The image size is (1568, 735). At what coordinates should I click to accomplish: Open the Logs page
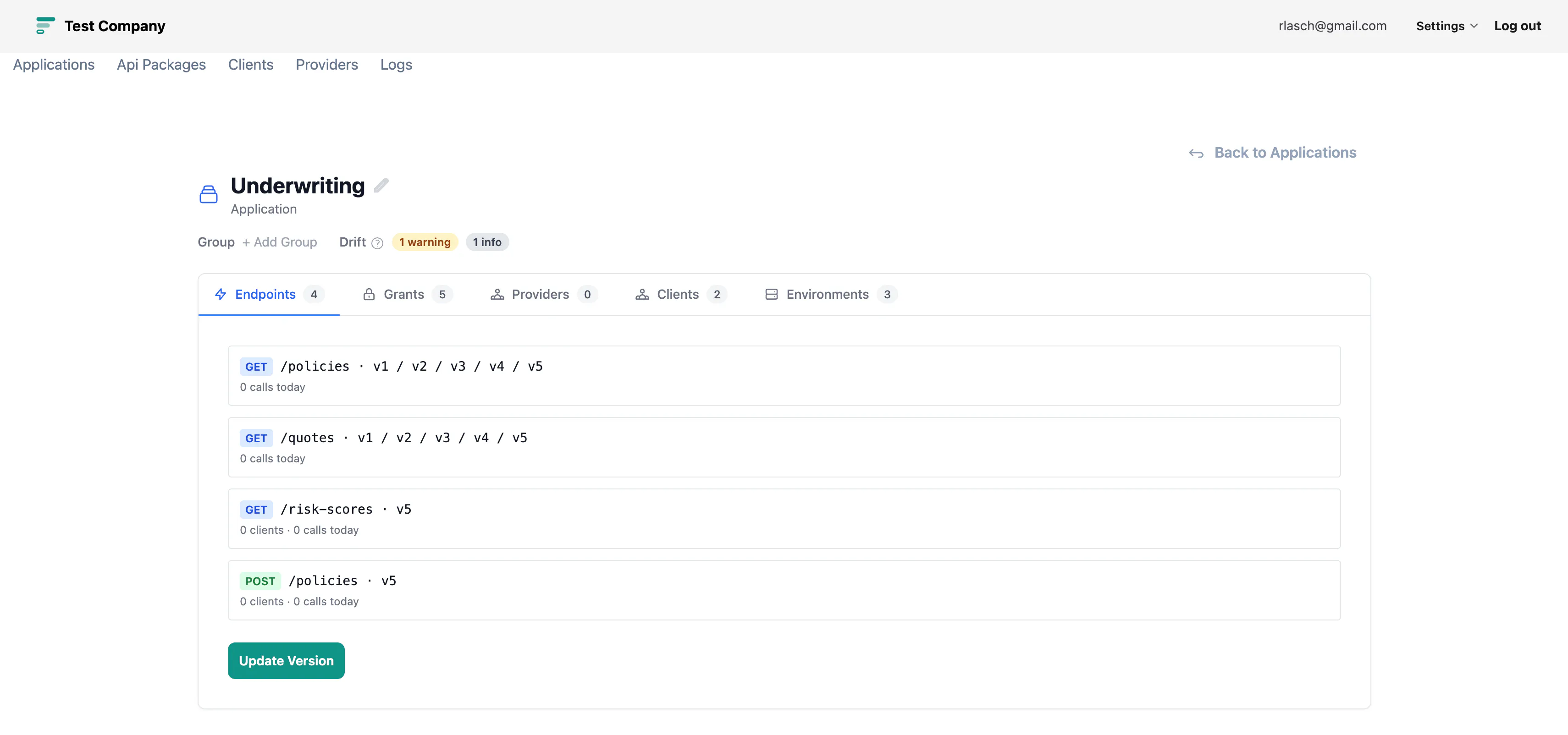click(x=396, y=65)
